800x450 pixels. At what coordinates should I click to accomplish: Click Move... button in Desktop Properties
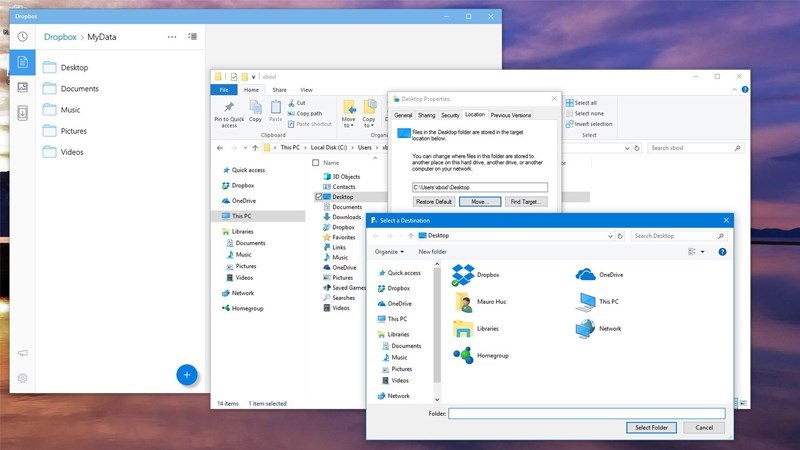pyautogui.click(x=480, y=202)
